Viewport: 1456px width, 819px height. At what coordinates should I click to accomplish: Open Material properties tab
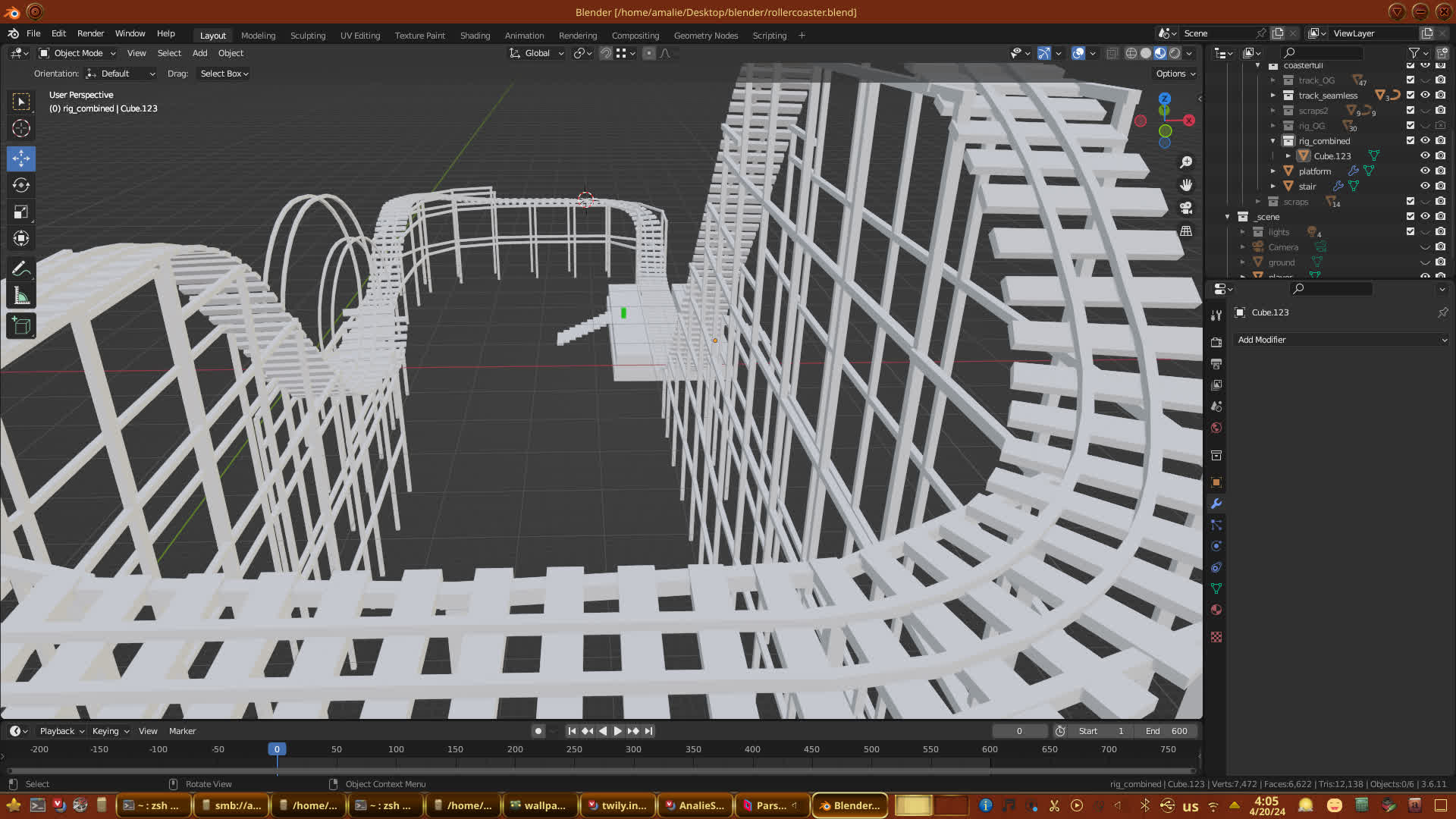pos(1216,610)
